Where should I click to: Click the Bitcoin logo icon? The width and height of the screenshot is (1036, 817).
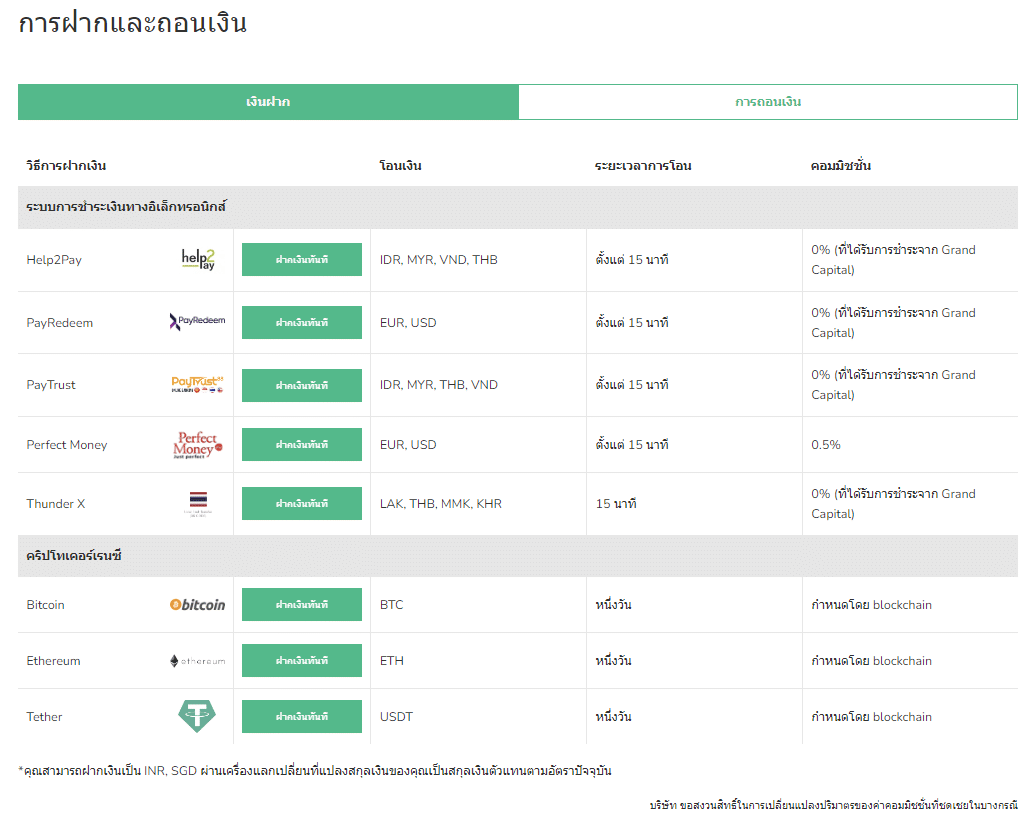[197, 605]
